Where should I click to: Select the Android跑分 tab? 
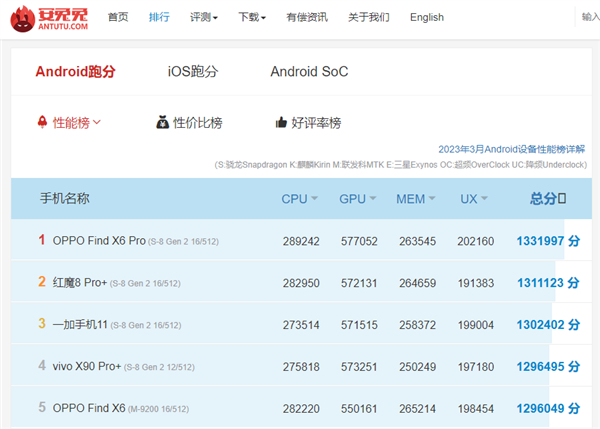(x=75, y=72)
